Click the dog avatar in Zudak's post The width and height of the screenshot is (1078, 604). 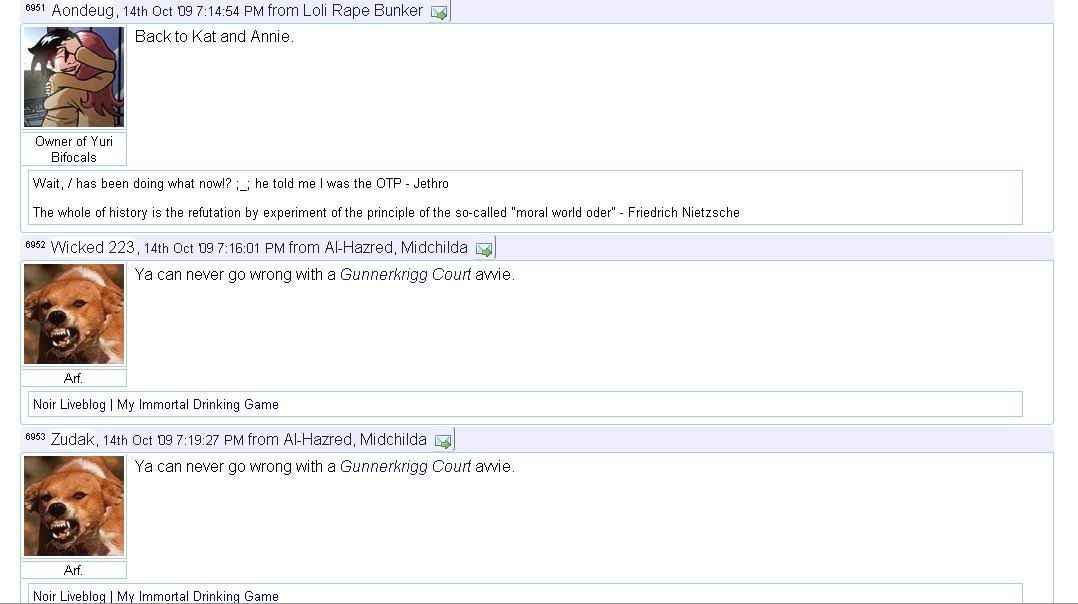coord(74,506)
